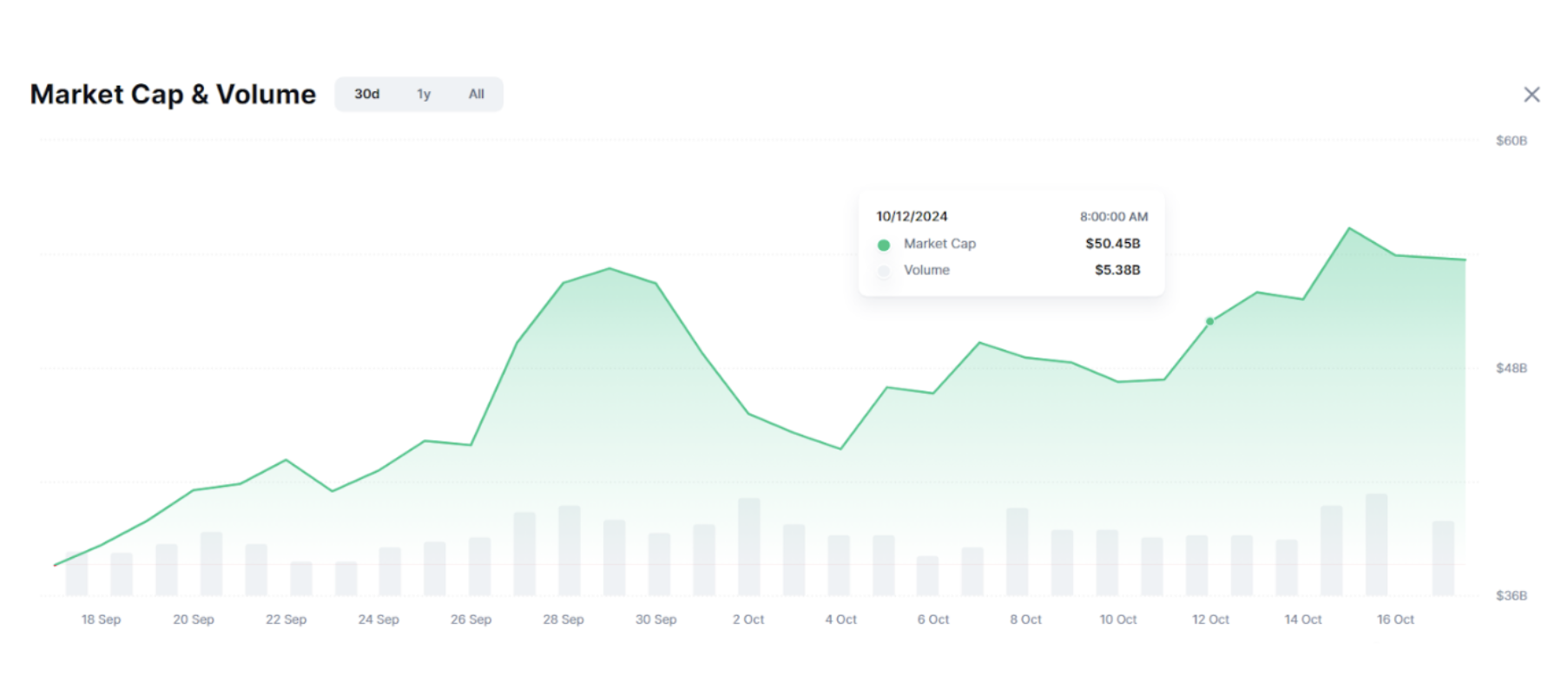Image resolution: width=1568 pixels, height=696 pixels.
Task: Click the Volume label in tooltip
Action: tap(926, 270)
